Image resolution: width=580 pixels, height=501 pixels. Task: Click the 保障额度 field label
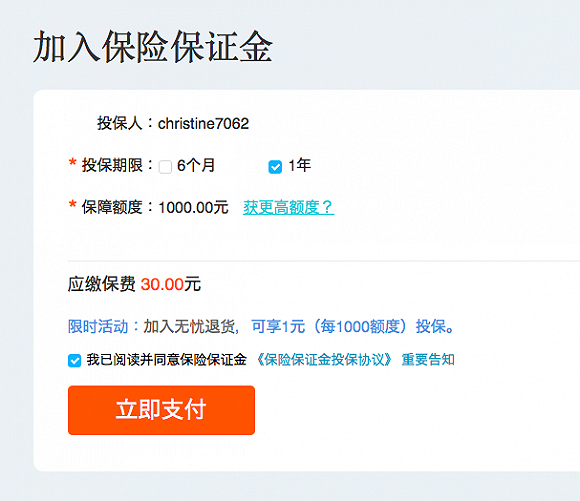(112, 207)
